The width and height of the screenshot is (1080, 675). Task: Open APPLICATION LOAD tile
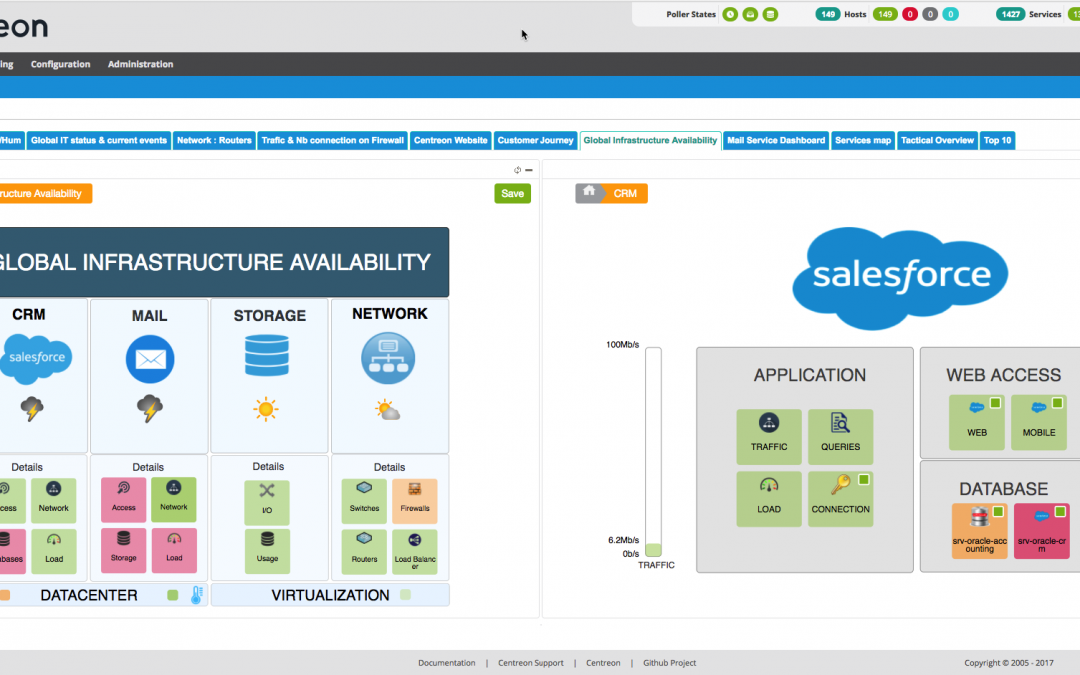[x=769, y=499]
